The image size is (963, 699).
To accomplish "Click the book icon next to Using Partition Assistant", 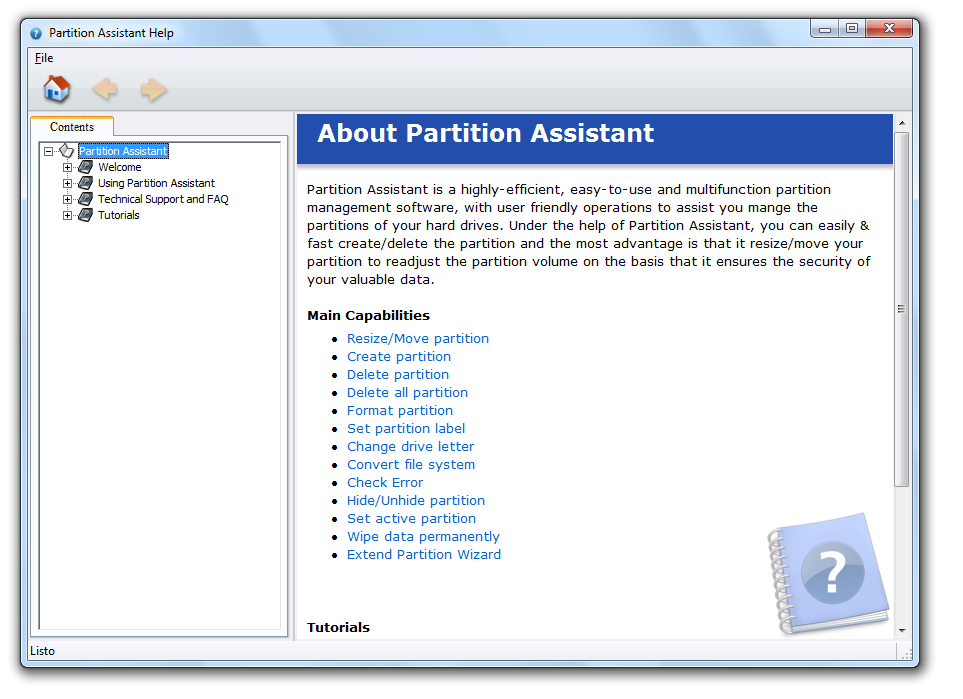I will click(x=85, y=183).
